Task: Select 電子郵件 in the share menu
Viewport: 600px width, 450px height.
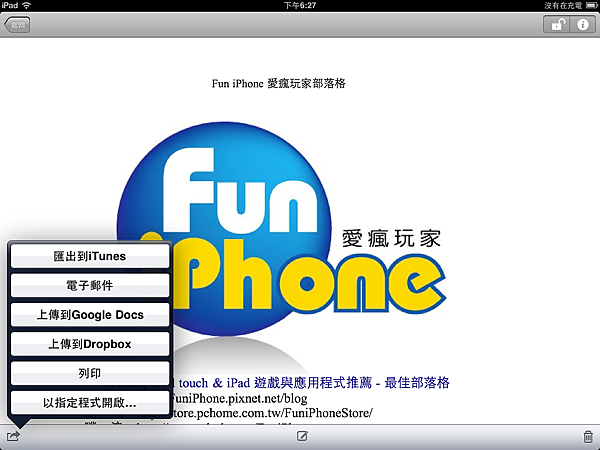Action: coord(90,285)
